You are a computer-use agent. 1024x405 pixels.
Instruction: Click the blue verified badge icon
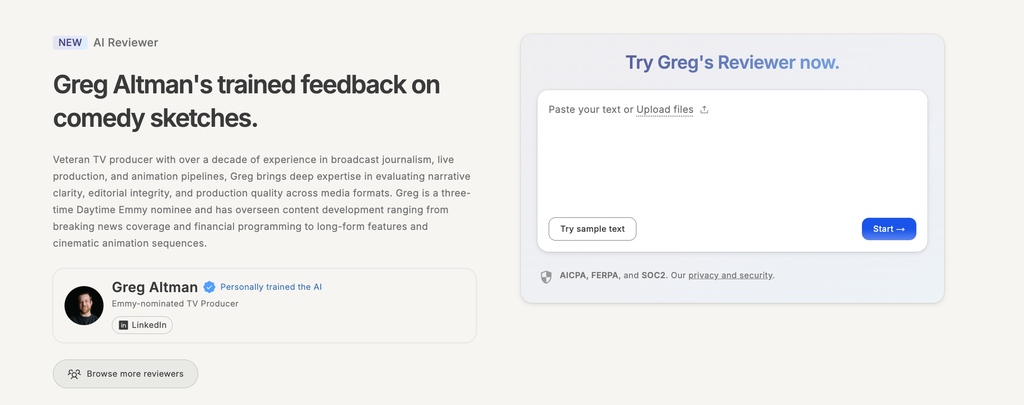[209, 287]
